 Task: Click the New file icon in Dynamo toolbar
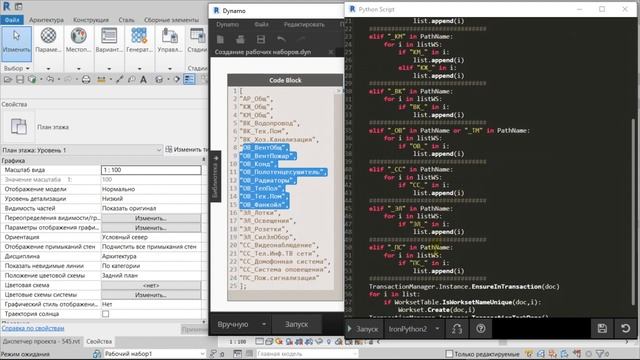(220, 39)
